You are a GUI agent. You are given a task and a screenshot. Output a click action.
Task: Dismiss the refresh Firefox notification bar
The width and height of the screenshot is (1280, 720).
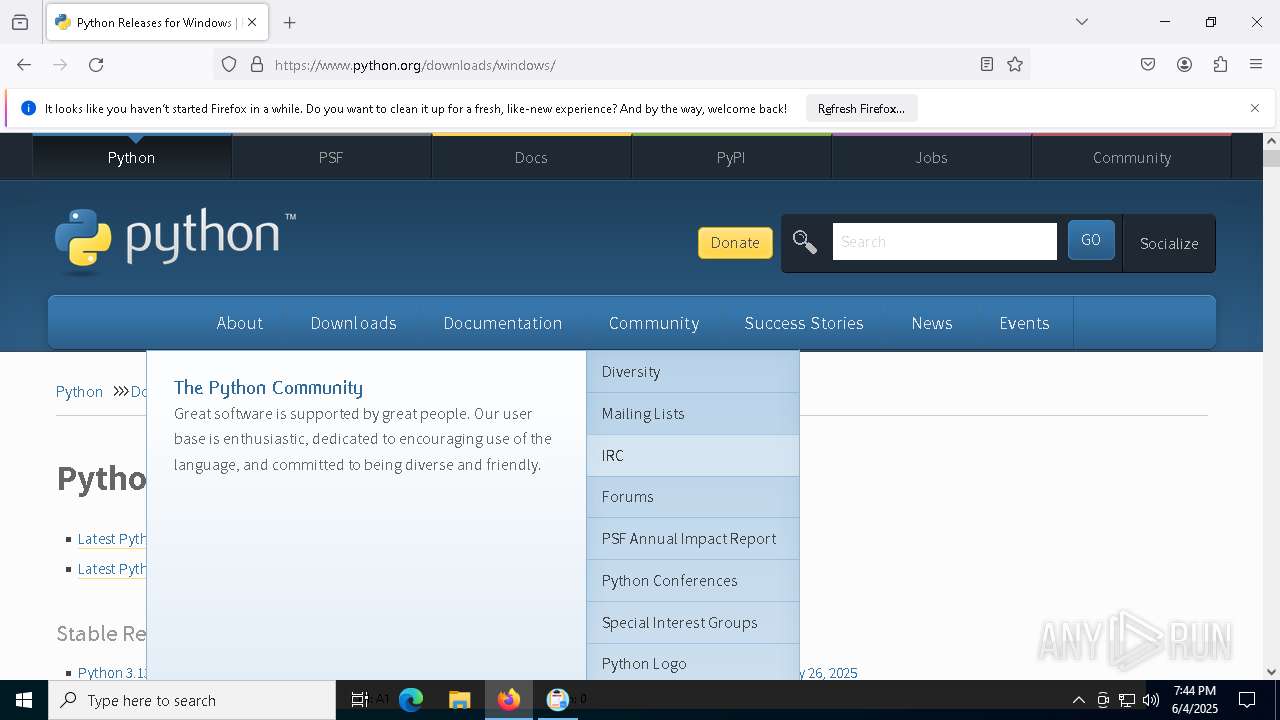(1255, 108)
